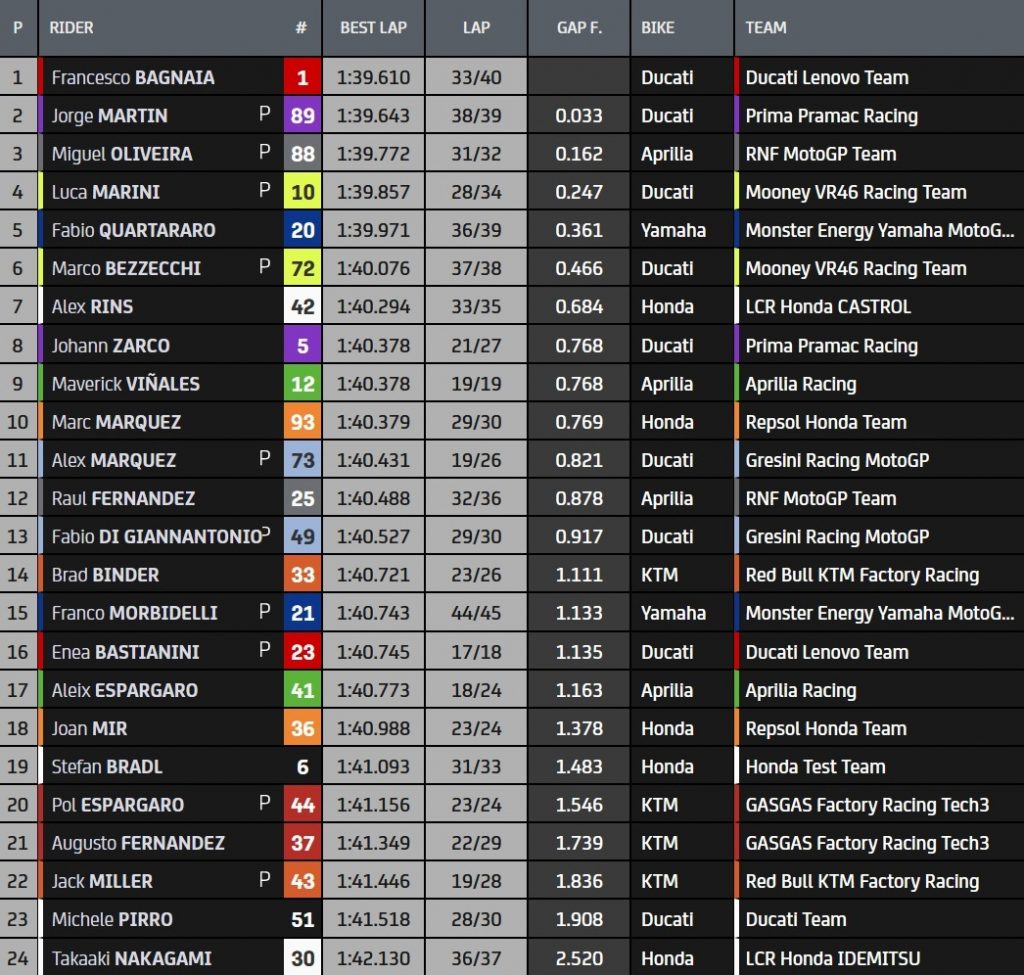The width and height of the screenshot is (1024, 975).
Task: Click Marc Marquez's orange 93 badge
Action: pos(302,422)
